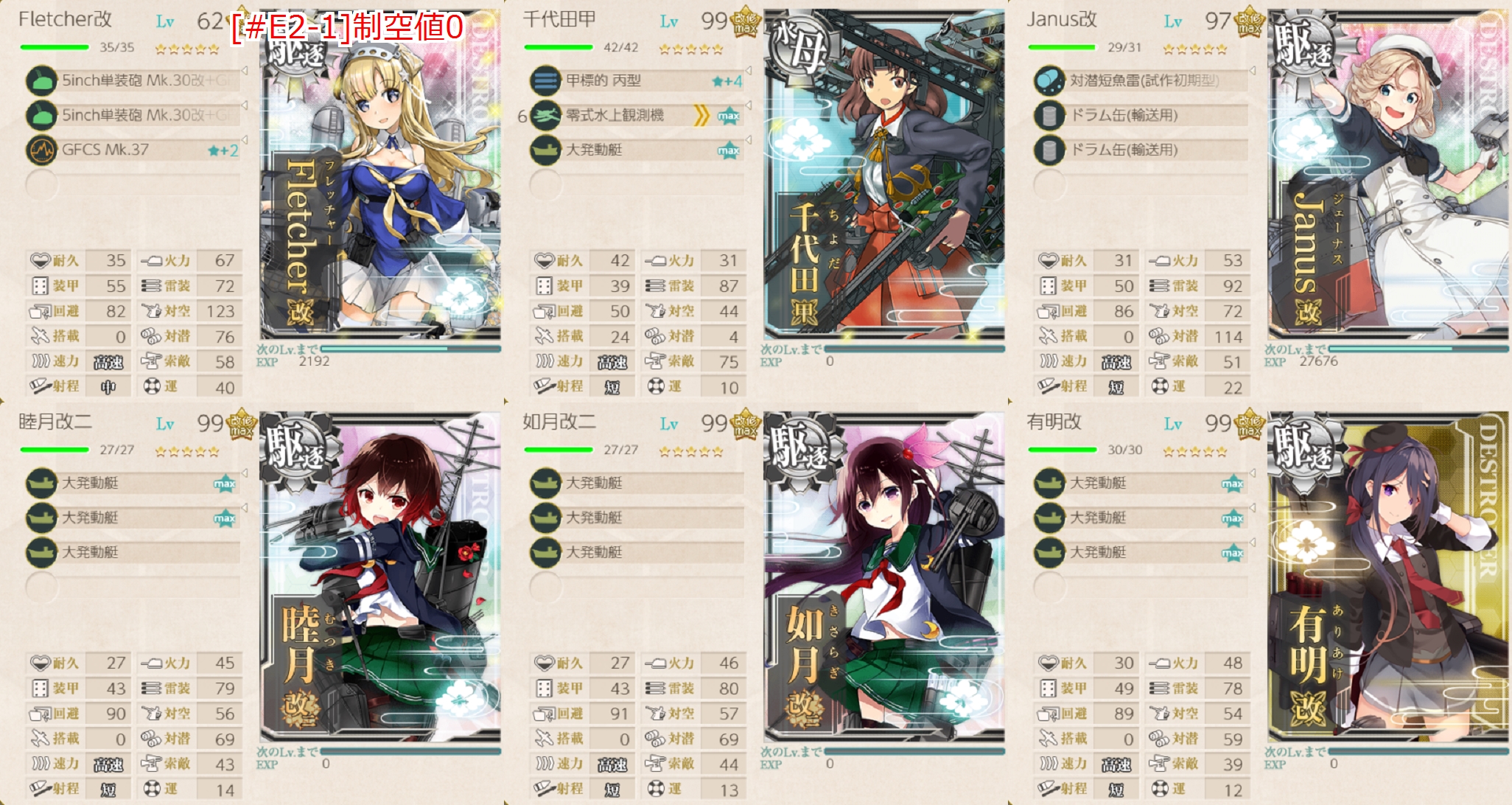Click Mutsuki Kai Ni's first Daihatsu landing craft icon
Screen dimensions: 1512x805
(41, 484)
